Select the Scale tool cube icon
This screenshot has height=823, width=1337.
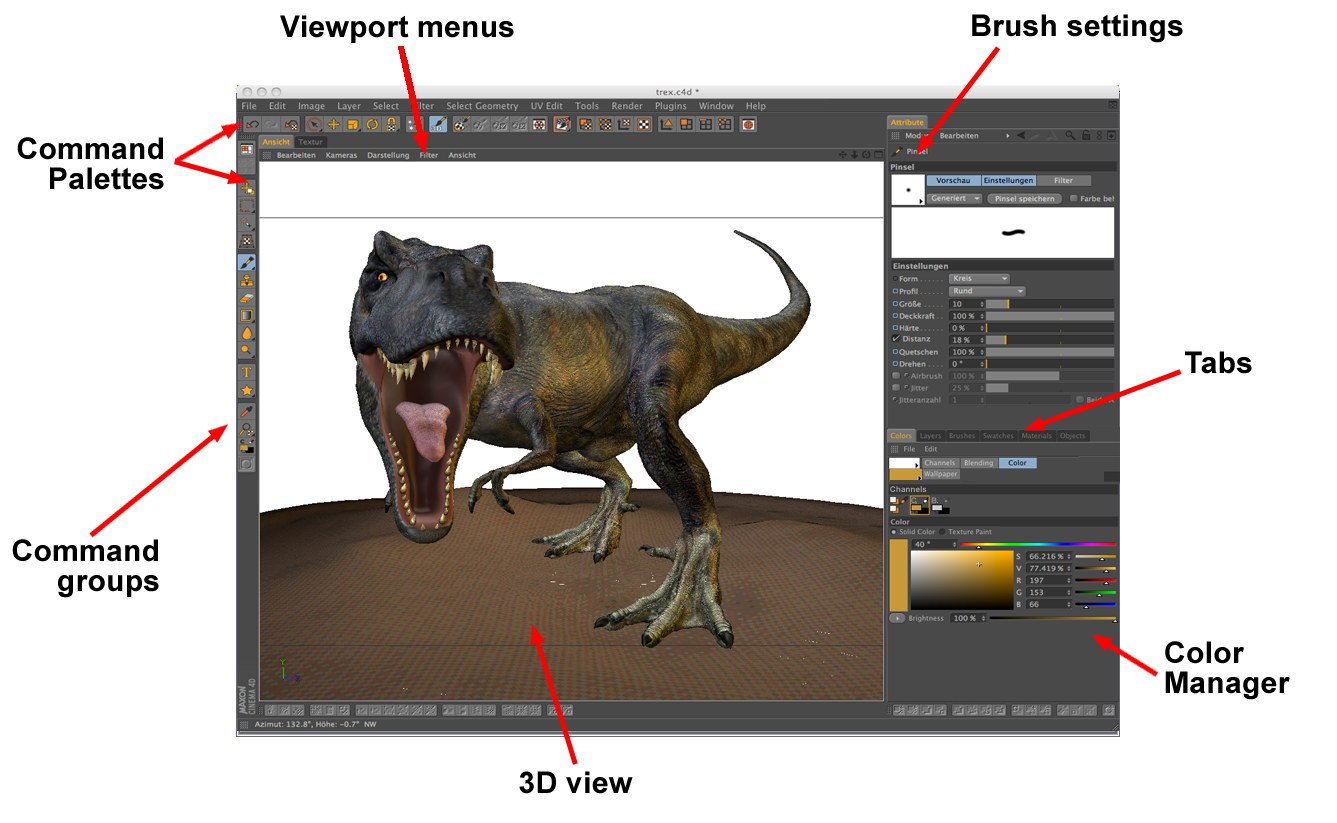[x=352, y=125]
